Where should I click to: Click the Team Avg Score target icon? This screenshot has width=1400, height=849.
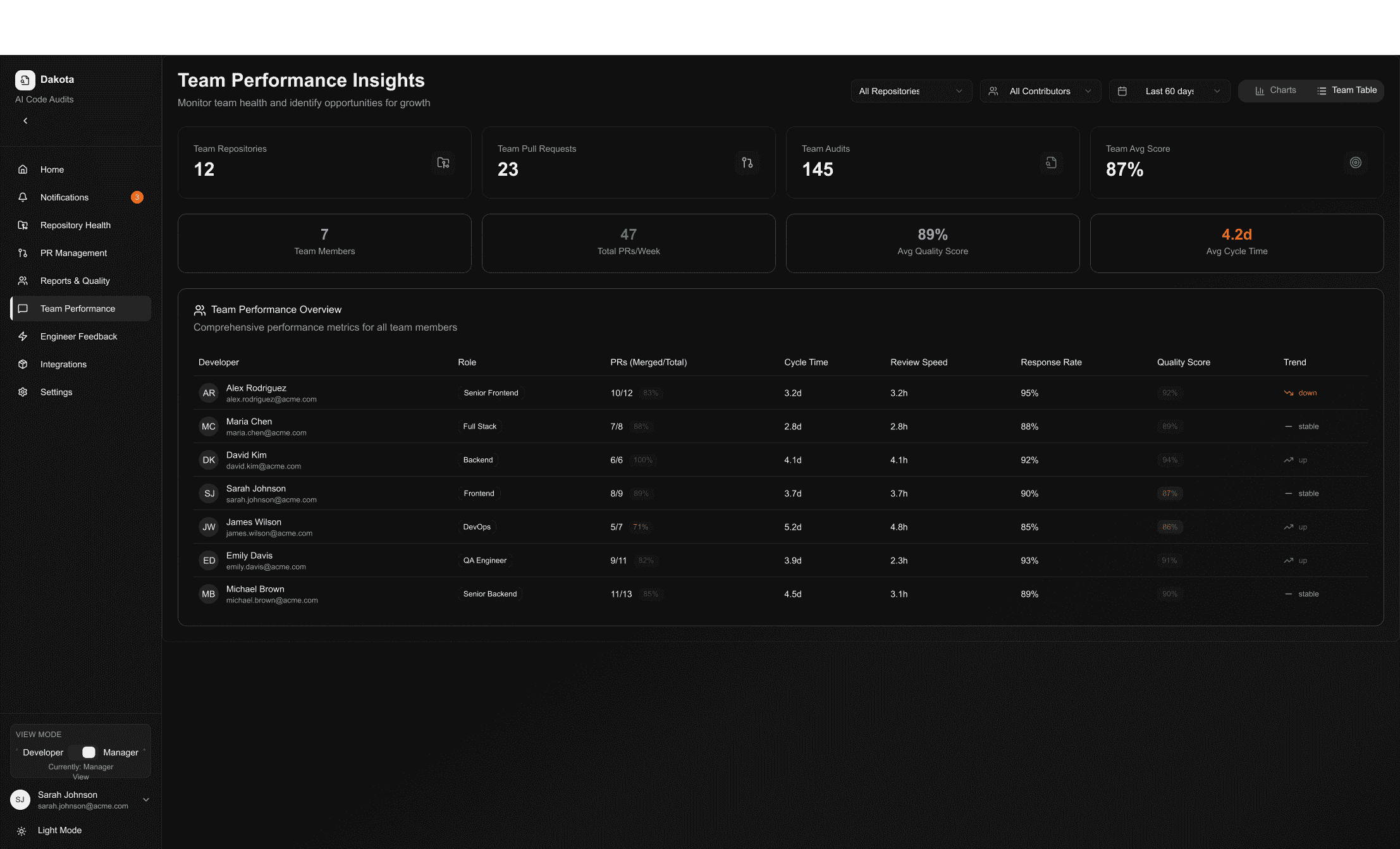point(1355,162)
